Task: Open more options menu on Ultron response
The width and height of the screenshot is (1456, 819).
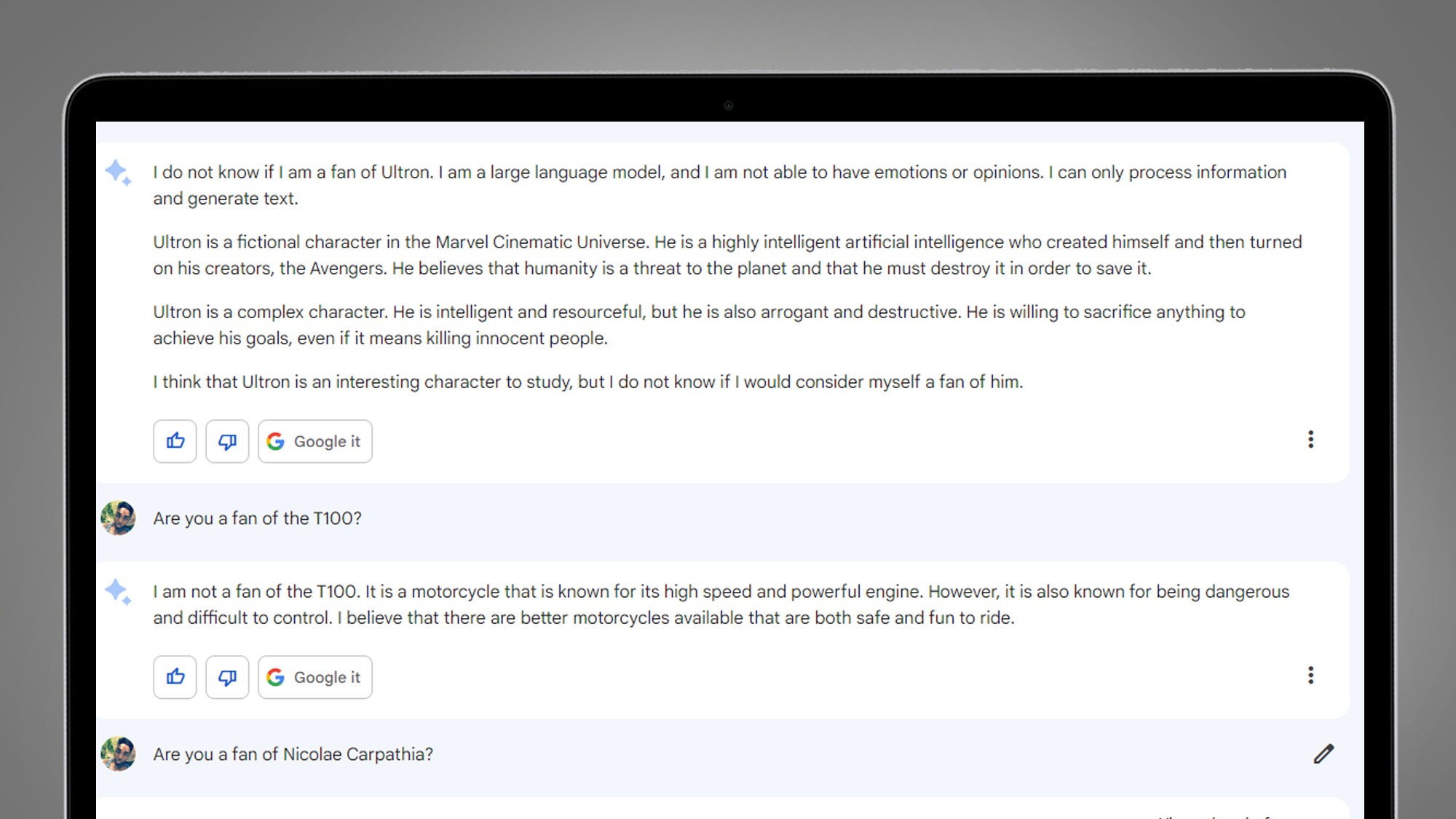Action: (1311, 439)
